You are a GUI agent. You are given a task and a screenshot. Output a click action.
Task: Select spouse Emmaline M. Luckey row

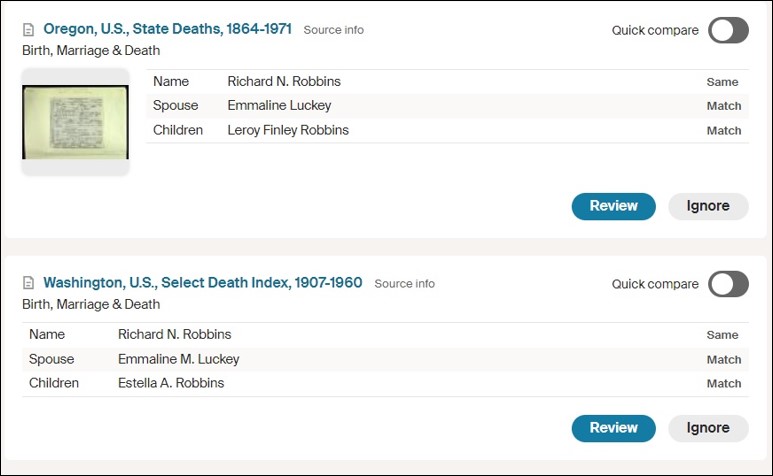click(178, 359)
